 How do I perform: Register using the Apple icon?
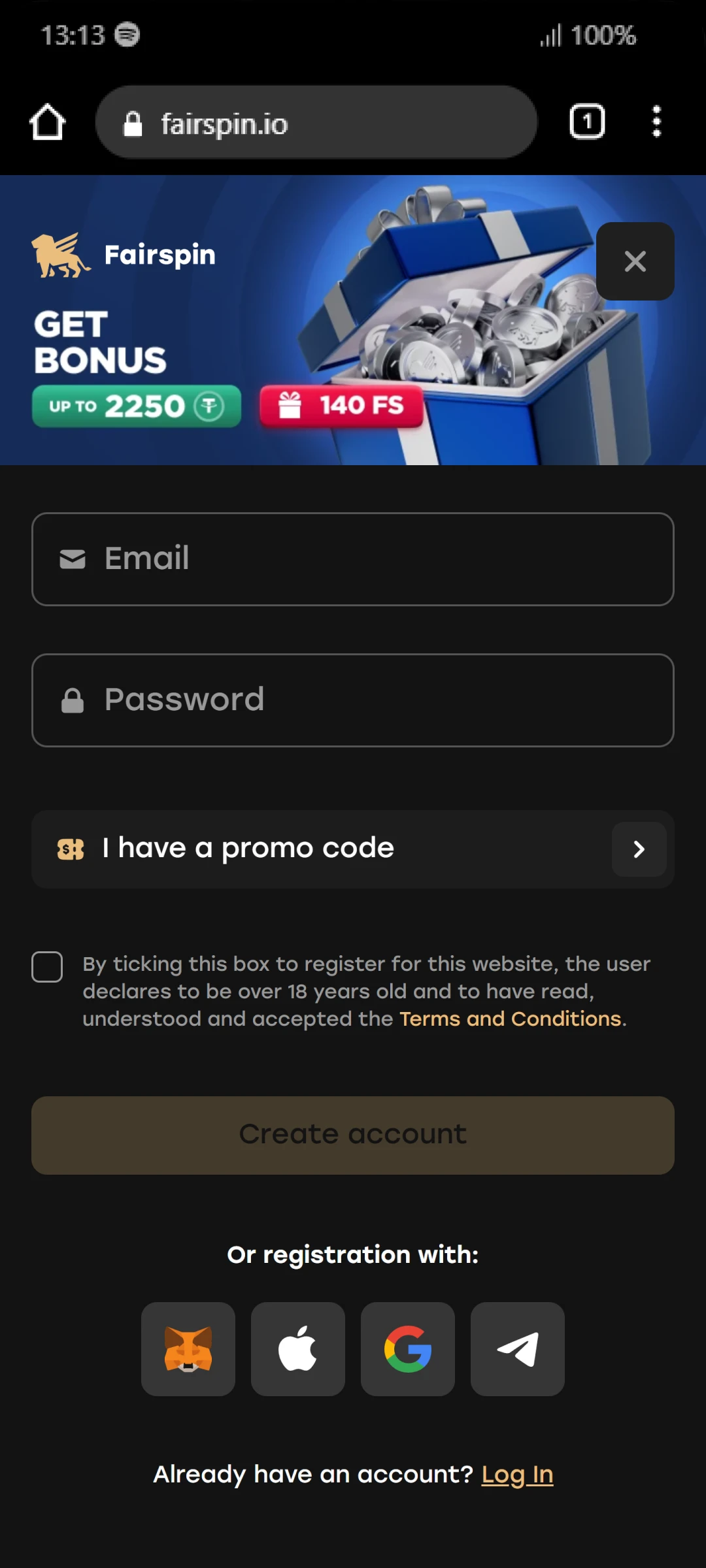(x=298, y=1349)
